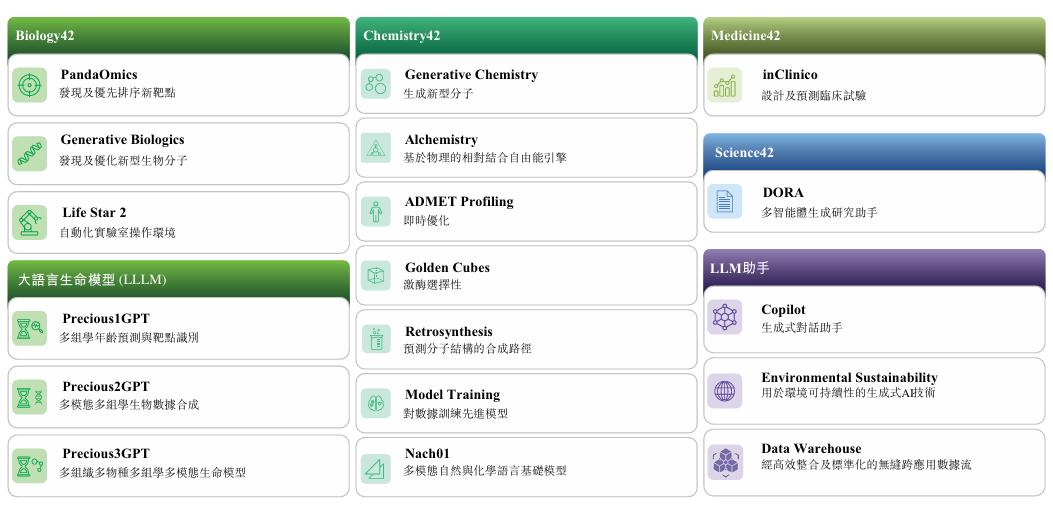The height and width of the screenshot is (510, 1053).
Task: Select the Medicine42 section header
Action: (874, 36)
